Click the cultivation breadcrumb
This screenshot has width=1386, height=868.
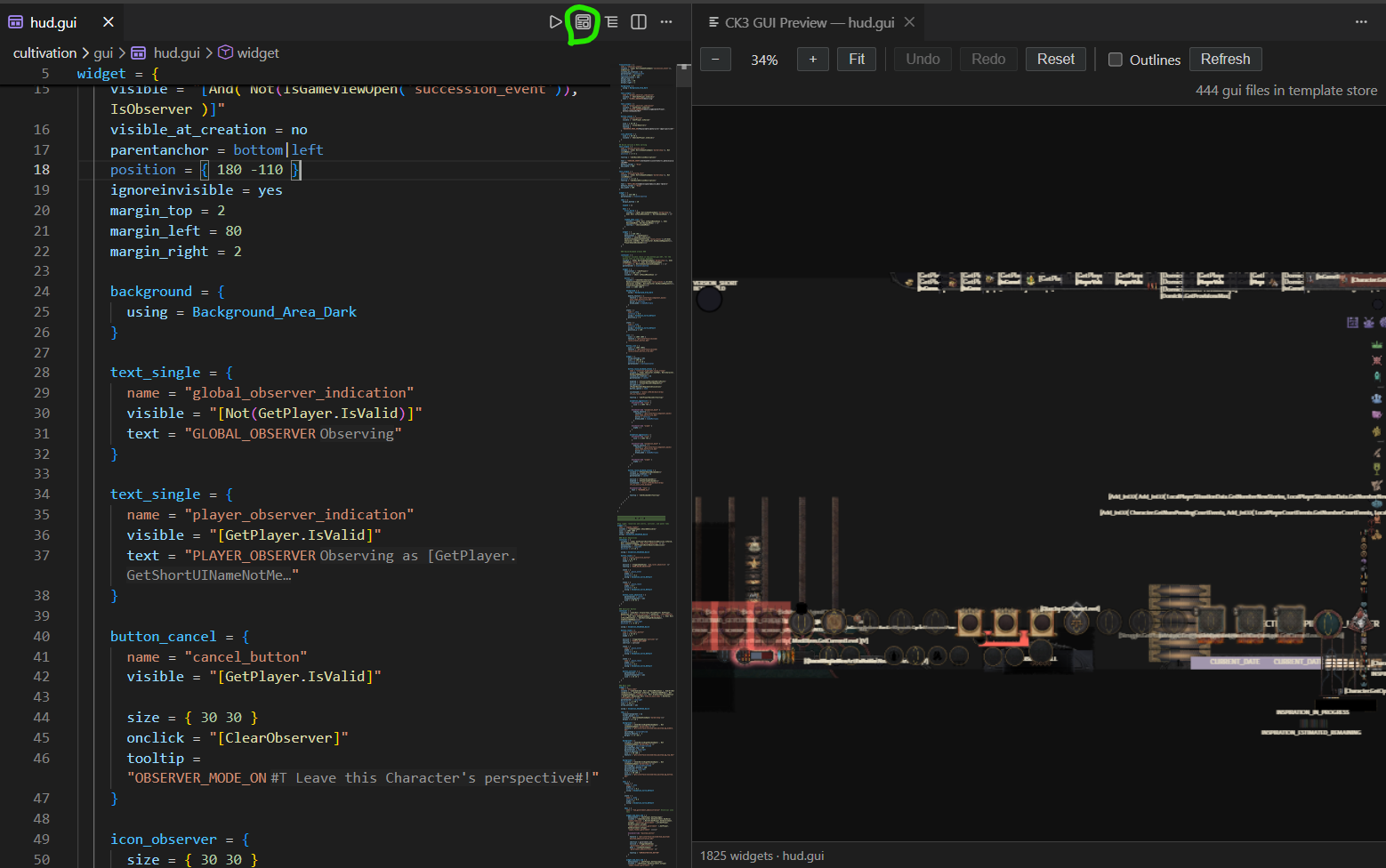[44, 53]
